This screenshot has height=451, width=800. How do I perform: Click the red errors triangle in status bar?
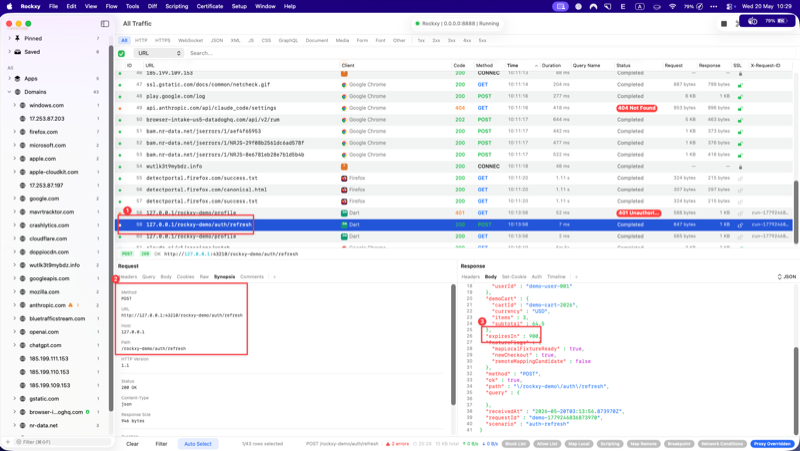(388, 444)
